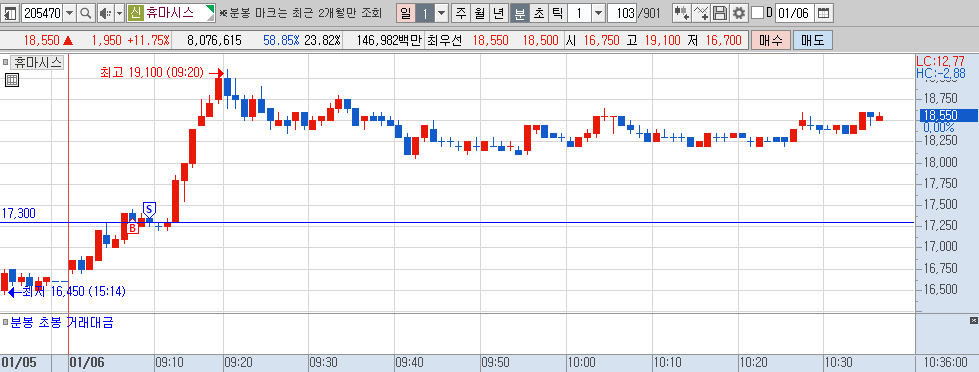The width and height of the screenshot is (979, 372).
Task: Select the 분 minute period tab
Action: coord(519,12)
